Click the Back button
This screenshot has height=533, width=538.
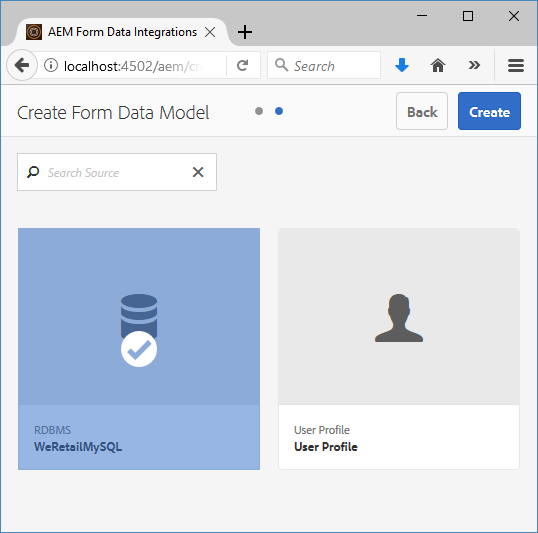pos(422,111)
